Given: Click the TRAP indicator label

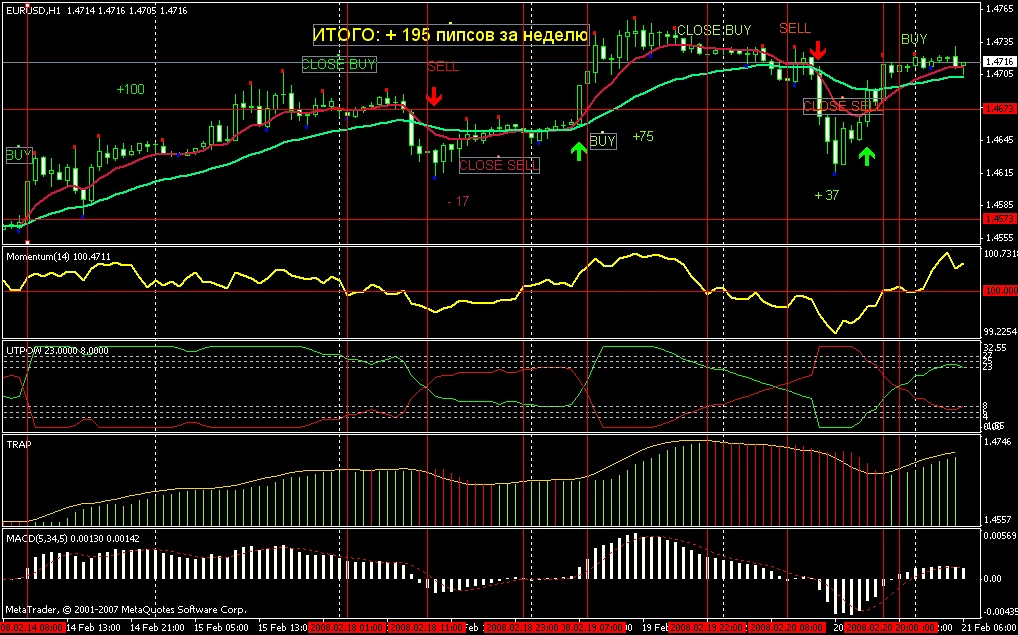Looking at the screenshot, I should coord(18,444).
